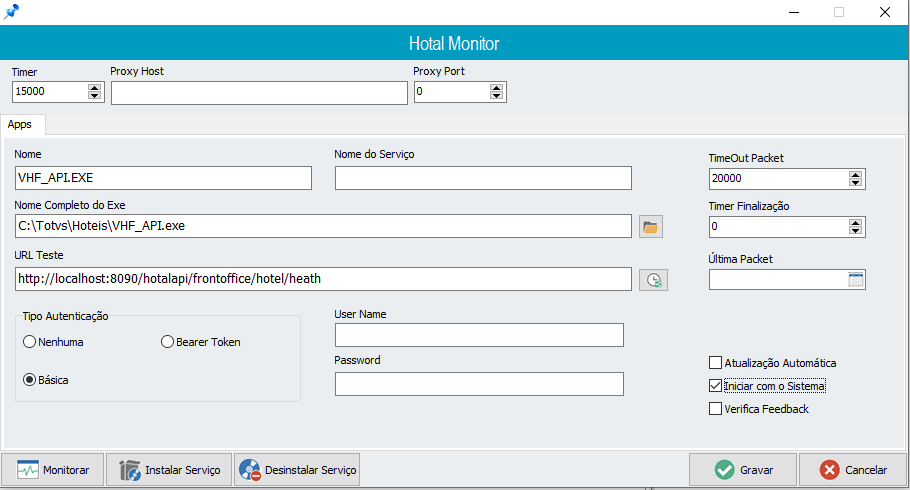Decrease Timer Finalização with down arrow
This screenshot has width=910, height=490.
(855, 230)
